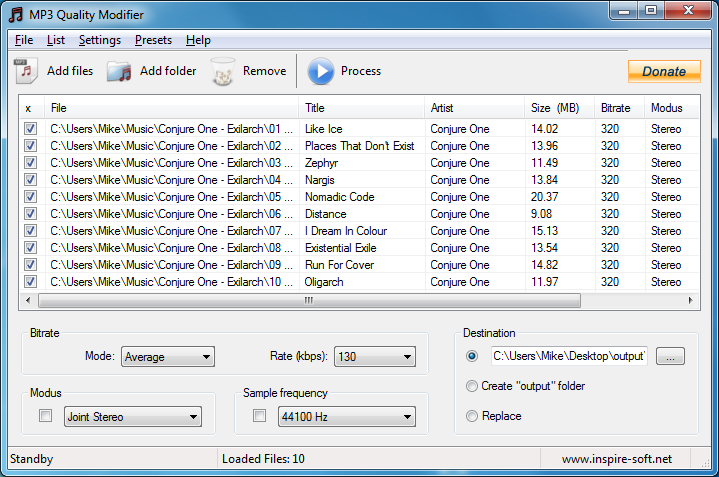The height and width of the screenshot is (477, 719).
Task: Uncheck the checkbox for Nomadic Code
Action: [30, 197]
